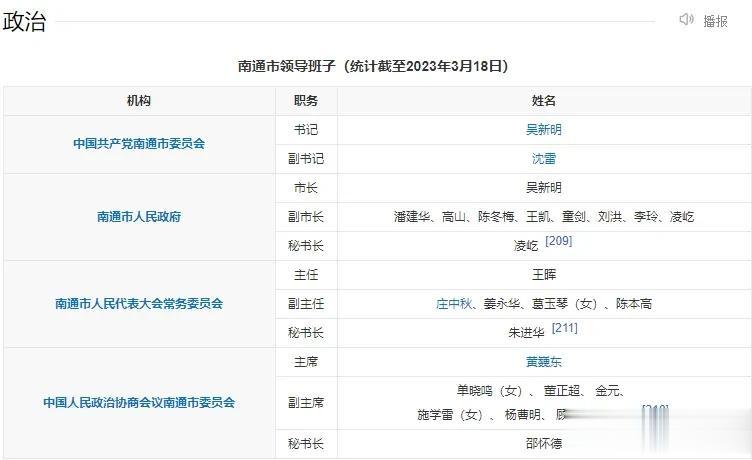Click the 书记 cell

pos(306,130)
